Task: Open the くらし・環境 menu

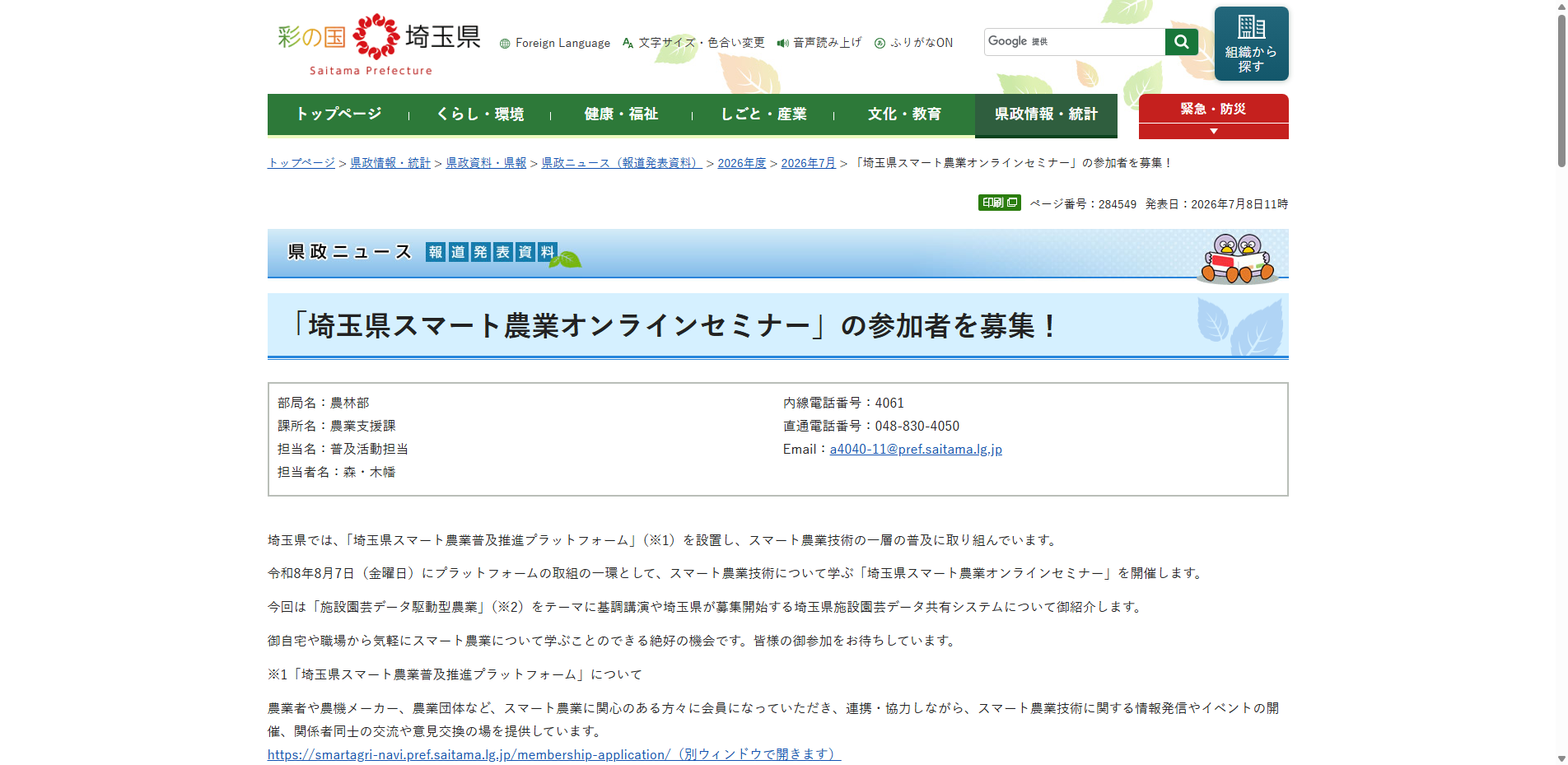Action: pos(480,114)
